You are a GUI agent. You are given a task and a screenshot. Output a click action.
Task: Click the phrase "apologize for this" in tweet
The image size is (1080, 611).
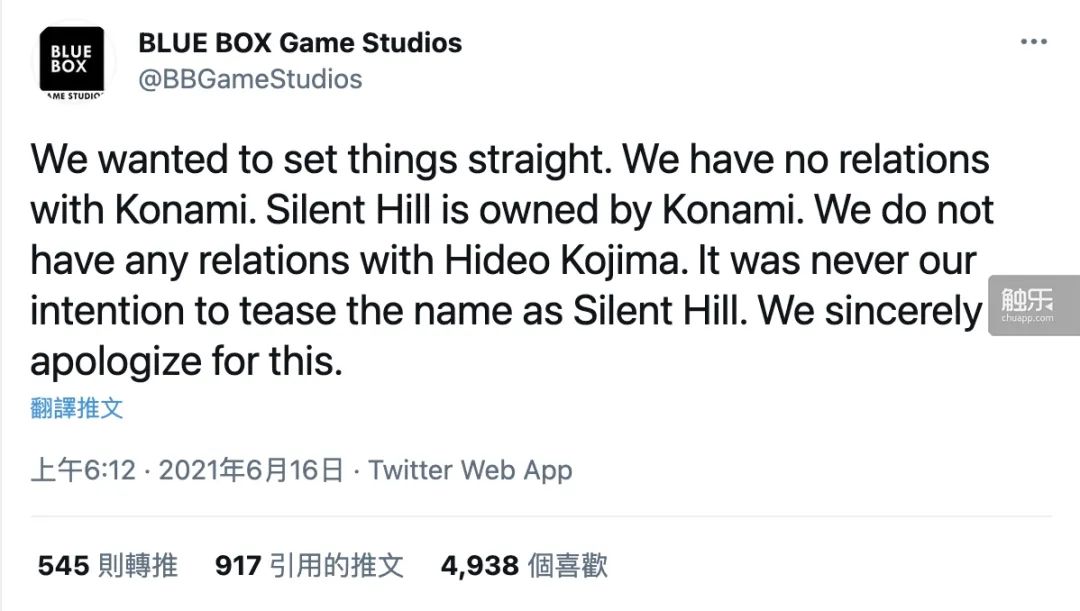coord(186,361)
